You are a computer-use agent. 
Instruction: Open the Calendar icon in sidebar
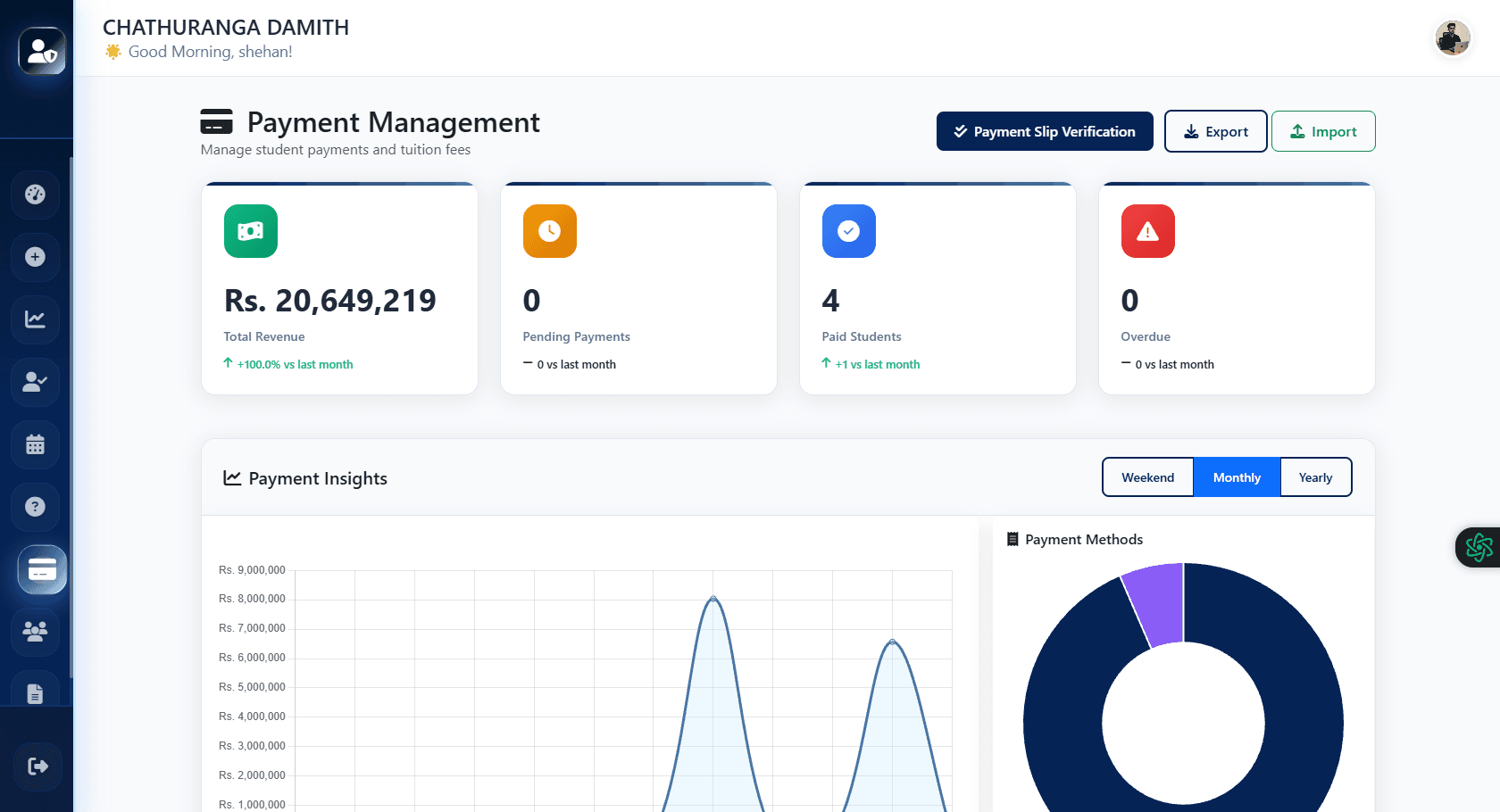point(36,444)
